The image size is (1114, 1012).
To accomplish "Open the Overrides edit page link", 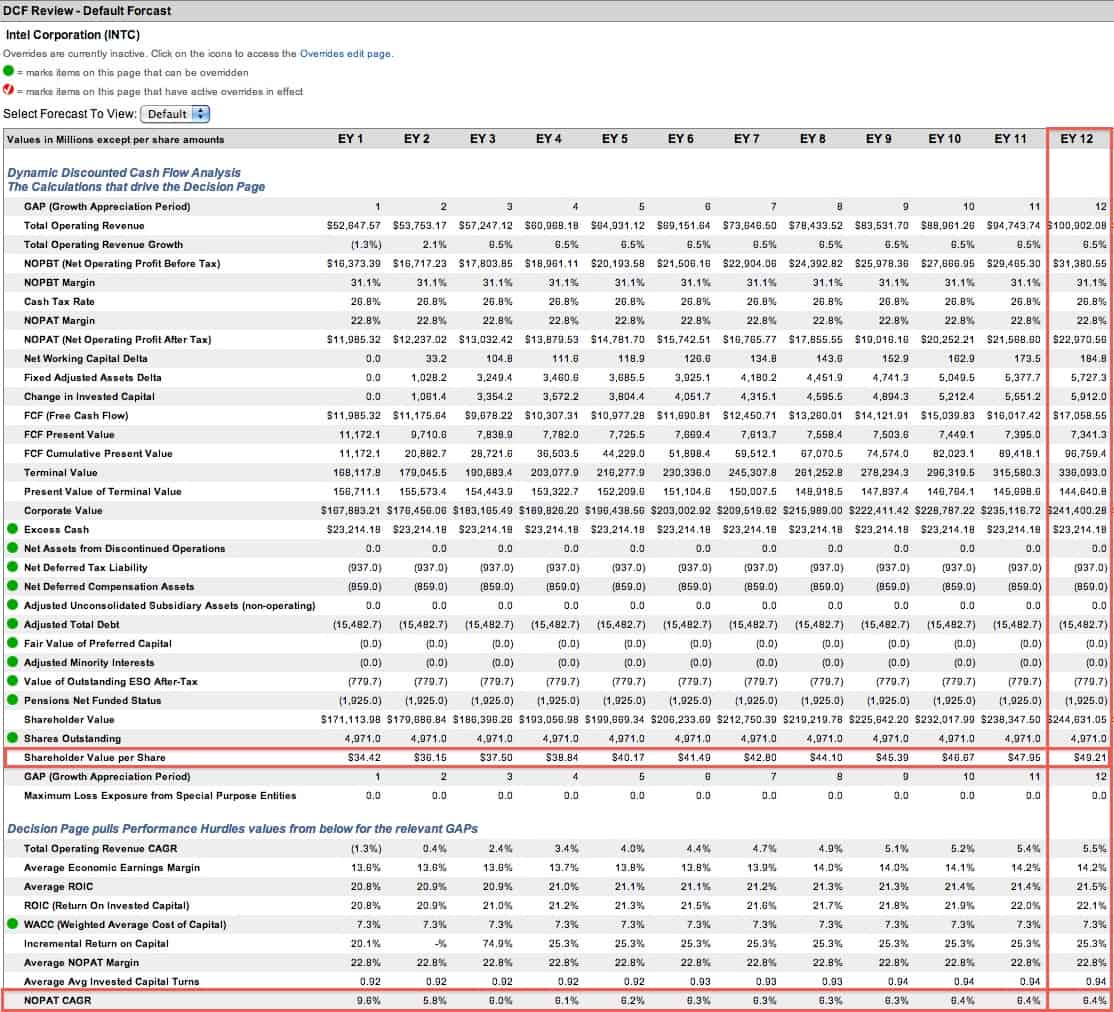I will click(345, 53).
